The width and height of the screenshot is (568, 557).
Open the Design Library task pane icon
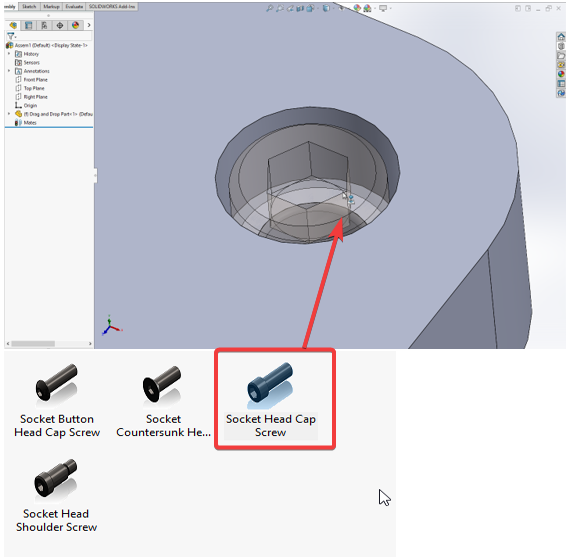(561, 46)
